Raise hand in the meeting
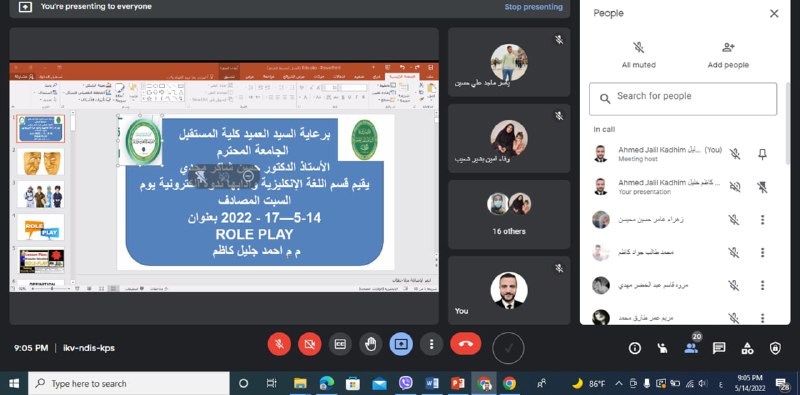This screenshot has width=800, height=395. click(370, 344)
